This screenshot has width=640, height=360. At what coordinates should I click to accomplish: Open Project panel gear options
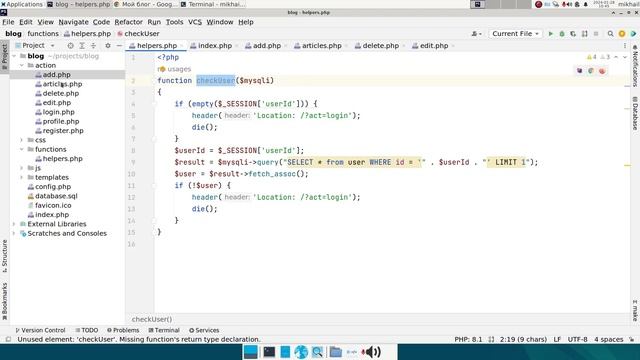[x=108, y=46]
